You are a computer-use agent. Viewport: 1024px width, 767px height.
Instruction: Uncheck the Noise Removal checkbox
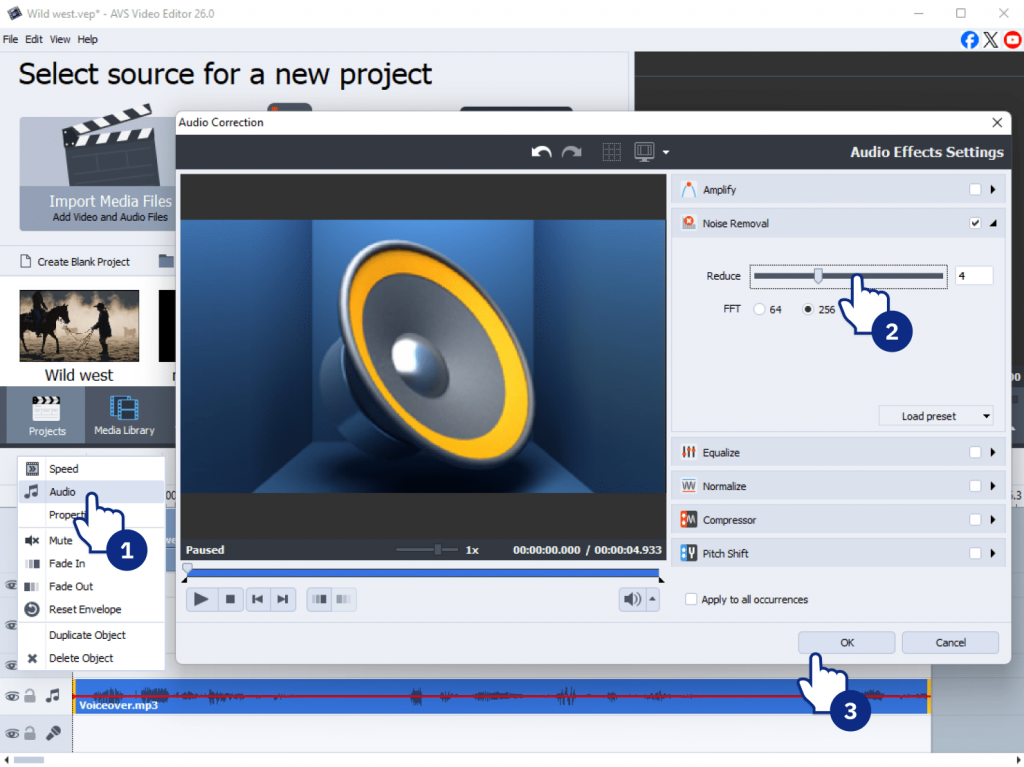pos(975,223)
